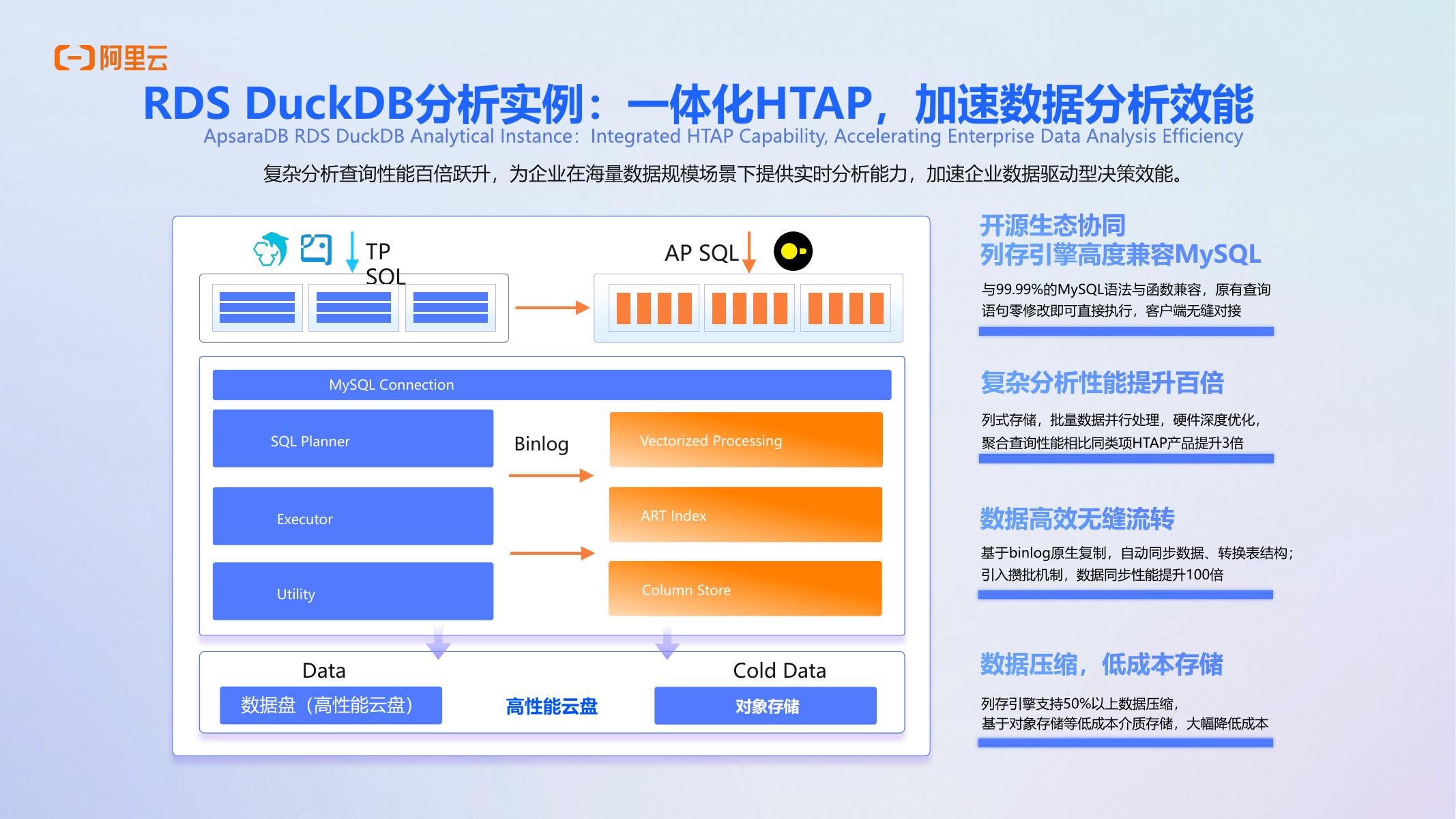Click the 数据盘（高性能云盘）button
This screenshot has height=819, width=1456.
[330, 706]
